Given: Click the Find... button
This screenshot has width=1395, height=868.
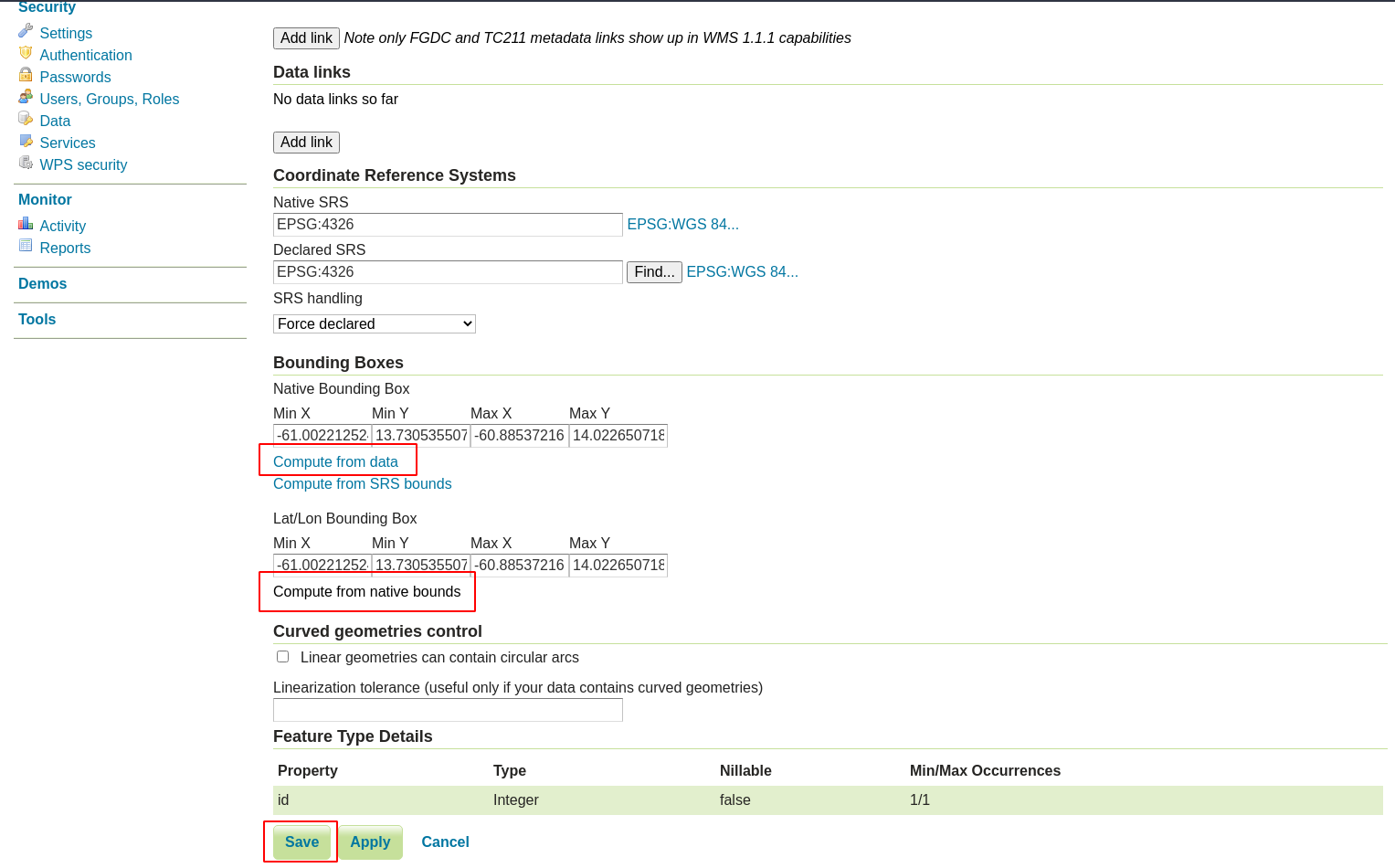Looking at the screenshot, I should [654, 272].
